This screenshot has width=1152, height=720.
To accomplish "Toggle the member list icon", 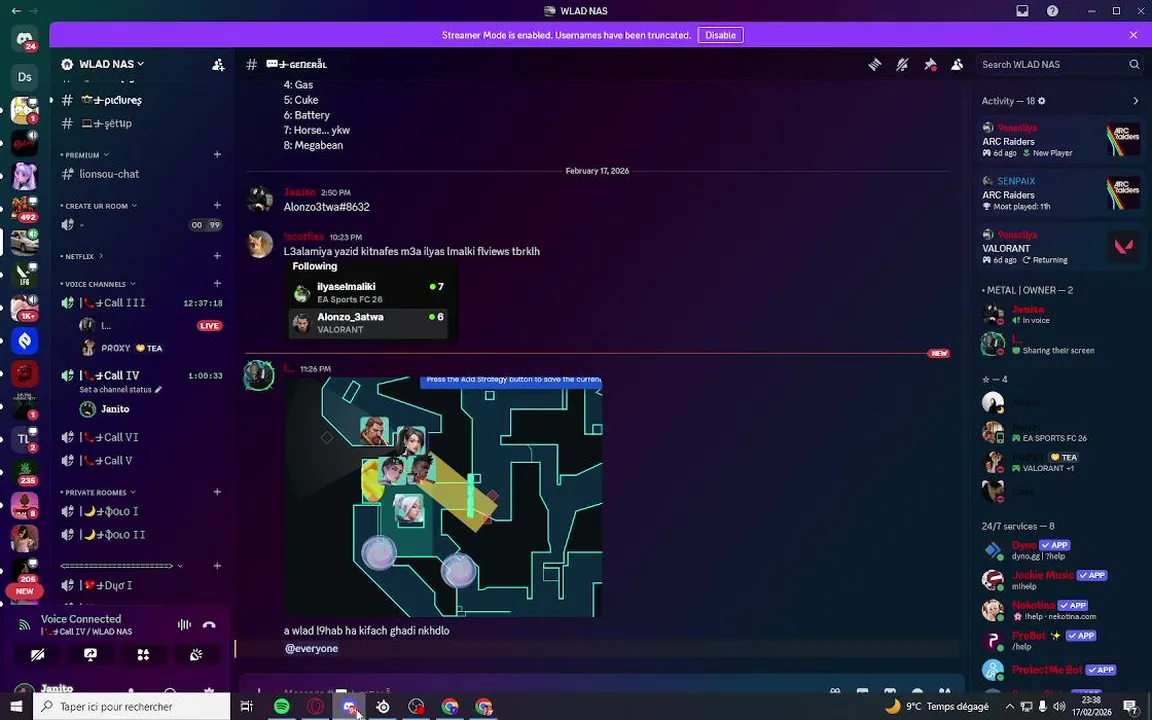I will point(957,65).
